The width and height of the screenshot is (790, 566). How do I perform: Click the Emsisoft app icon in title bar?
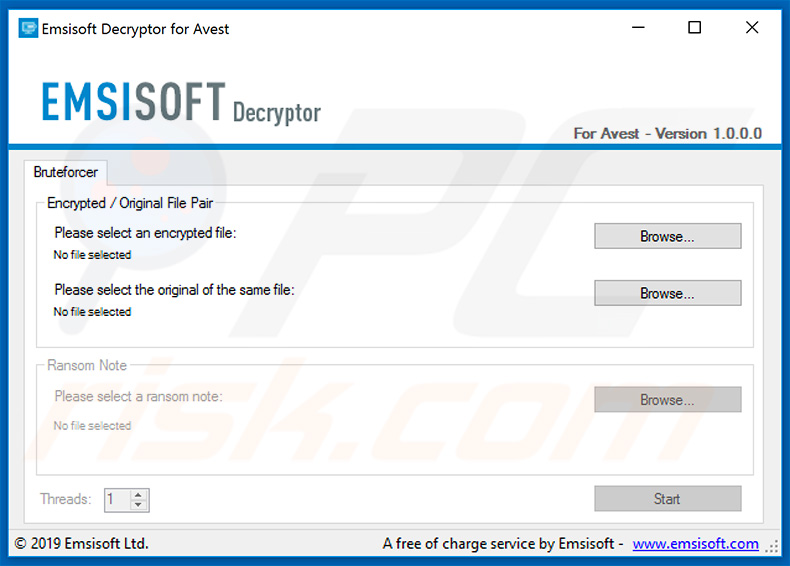point(28,28)
